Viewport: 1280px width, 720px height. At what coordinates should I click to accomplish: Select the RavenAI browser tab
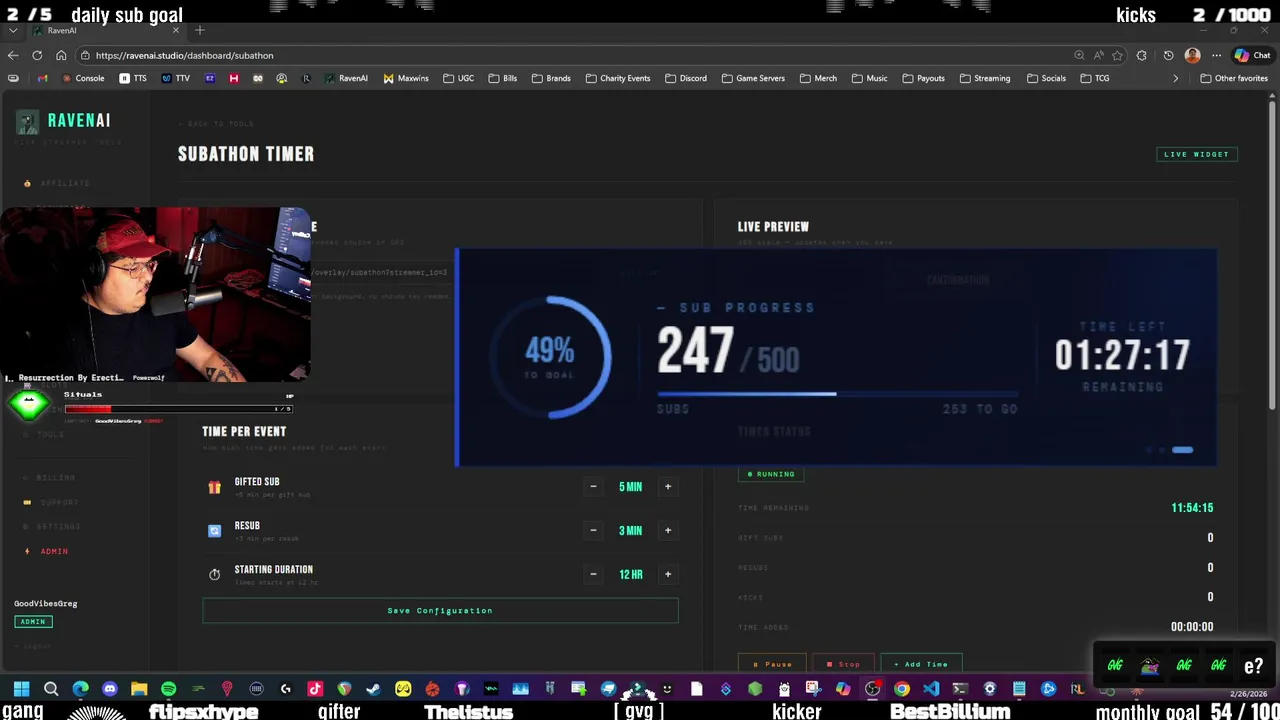pos(105,30)
